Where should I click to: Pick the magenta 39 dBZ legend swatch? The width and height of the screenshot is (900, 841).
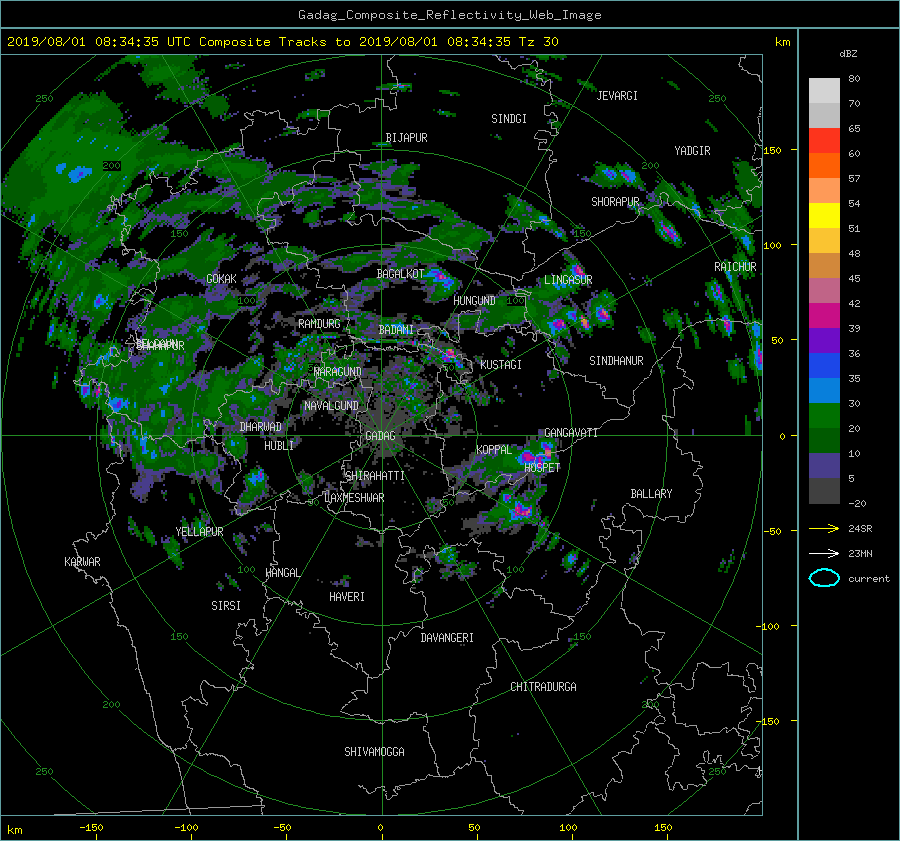pyautogui.click(x=824, y=316)
